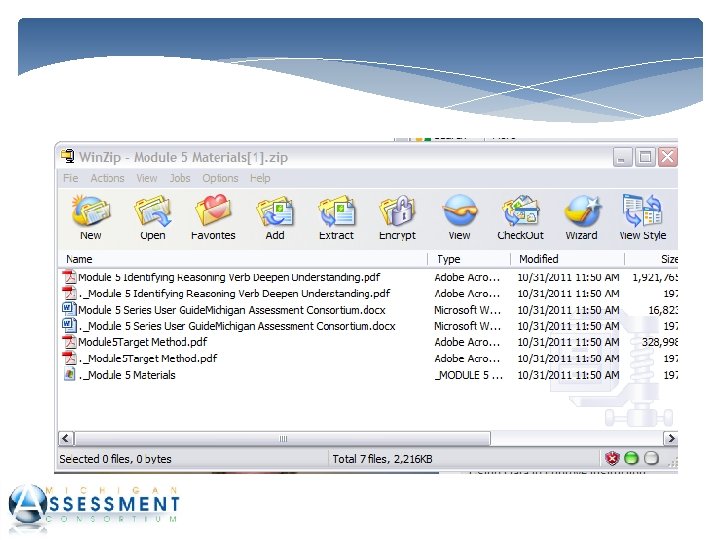
Task: Sort list by Name column header
Action: click(243, 259)
